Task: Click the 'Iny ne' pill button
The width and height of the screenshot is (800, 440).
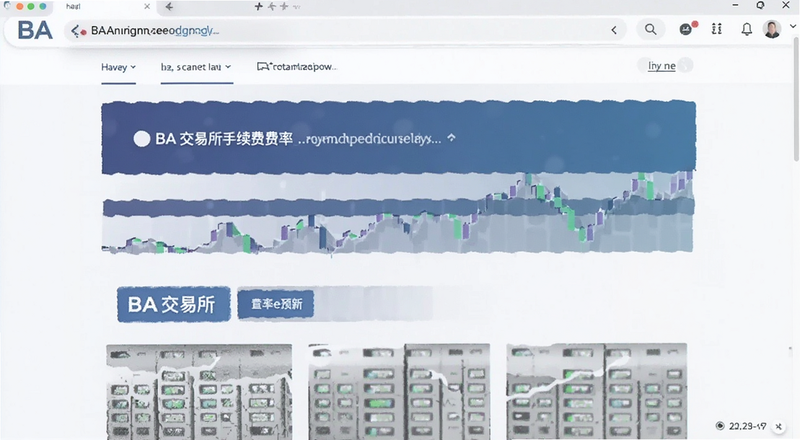Action: click(665, 66)
